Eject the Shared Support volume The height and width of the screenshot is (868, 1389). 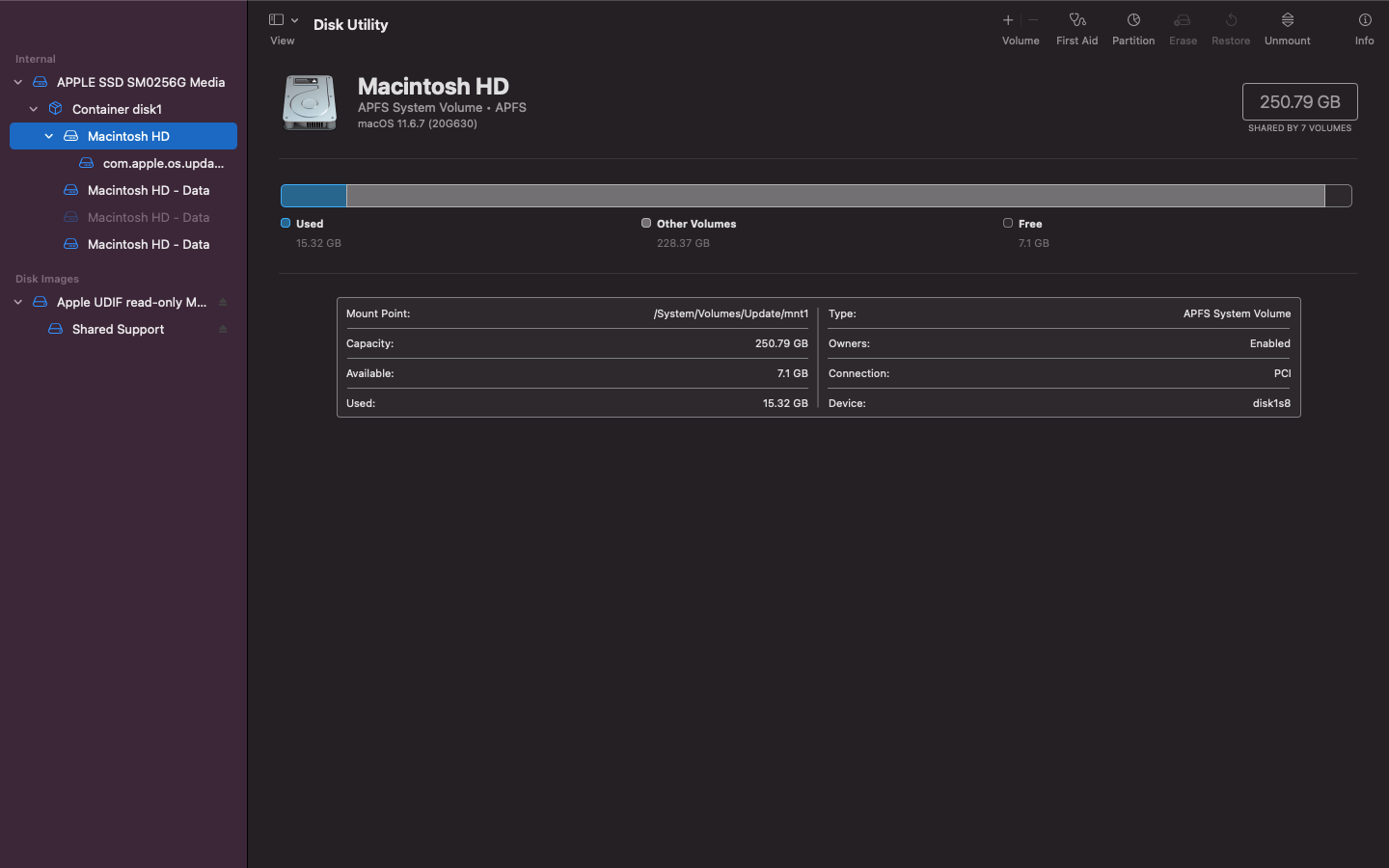[x=223, y=329]
